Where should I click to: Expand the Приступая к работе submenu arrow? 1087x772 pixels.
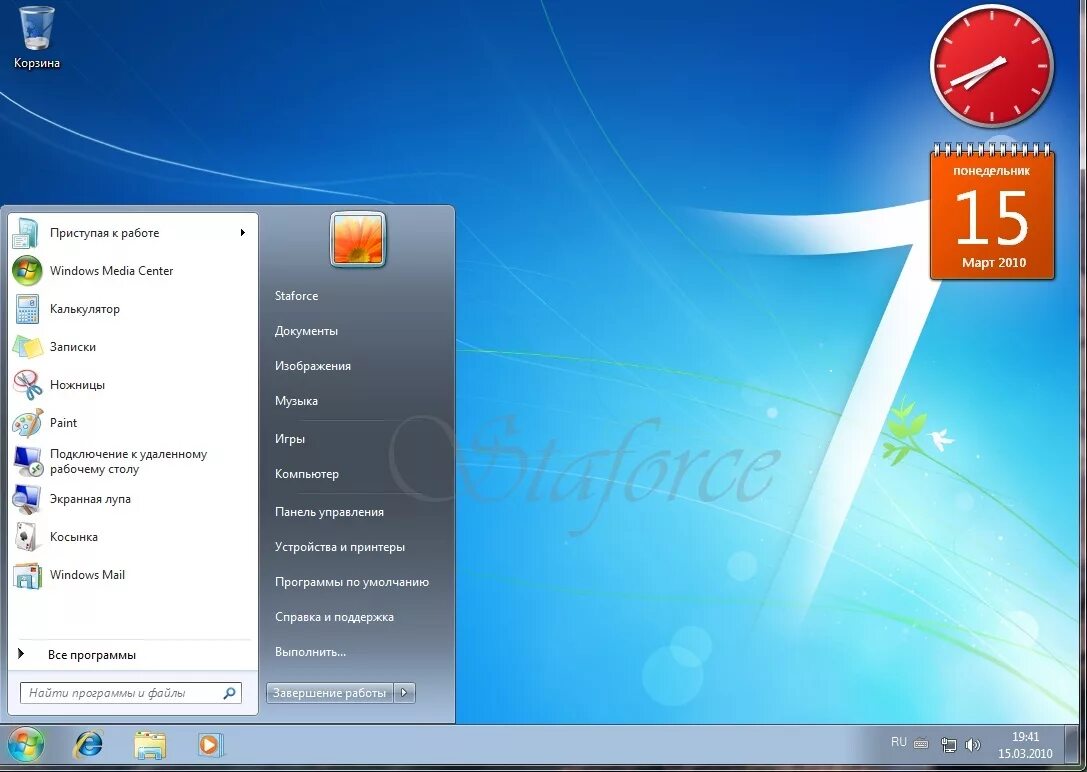tap(243, 233)
